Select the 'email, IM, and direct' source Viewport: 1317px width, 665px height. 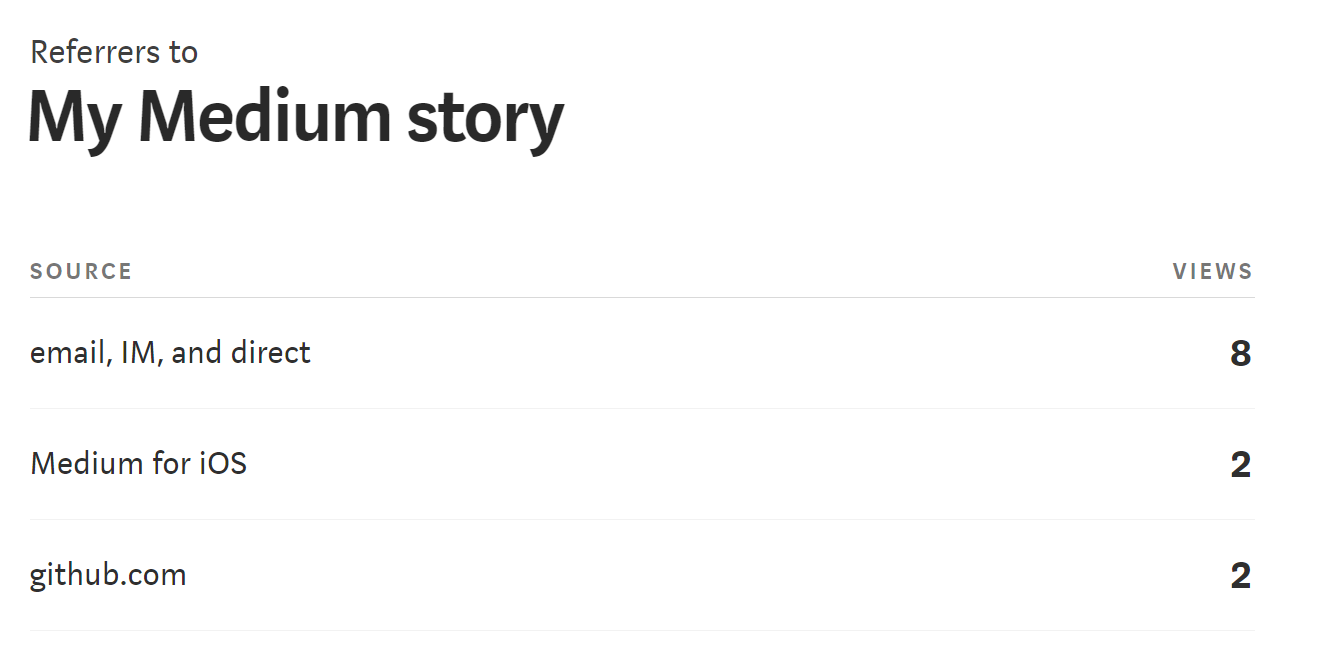point(170,353)
